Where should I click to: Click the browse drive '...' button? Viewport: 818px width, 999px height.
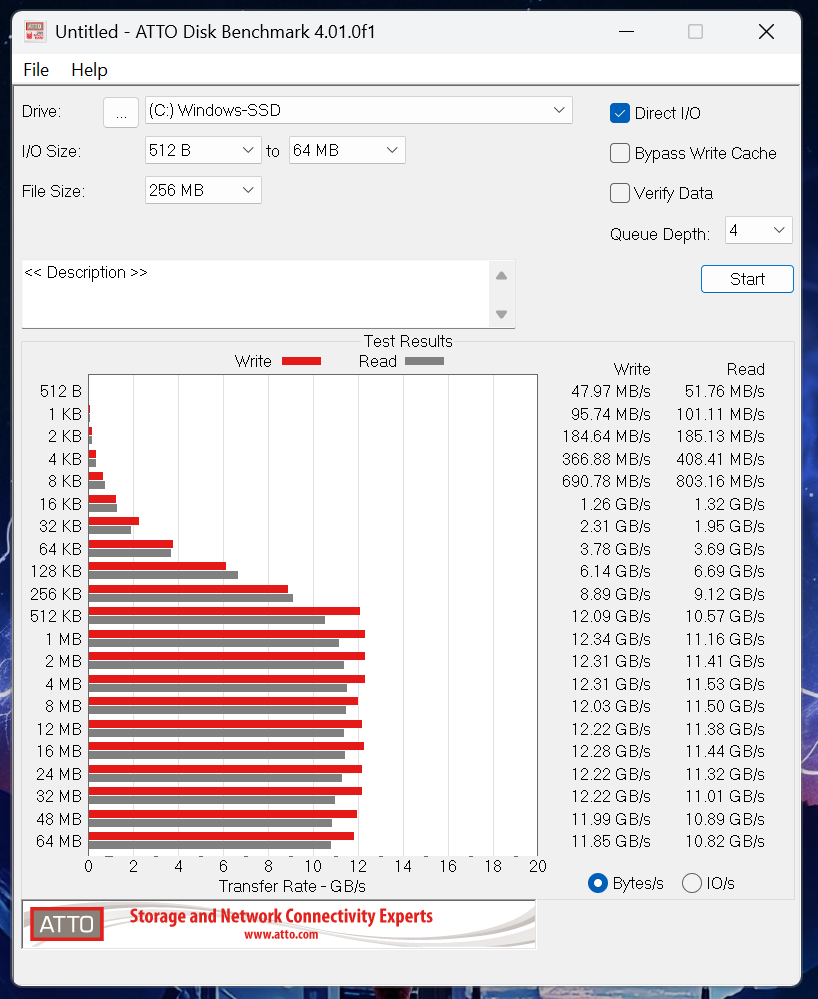121,113
